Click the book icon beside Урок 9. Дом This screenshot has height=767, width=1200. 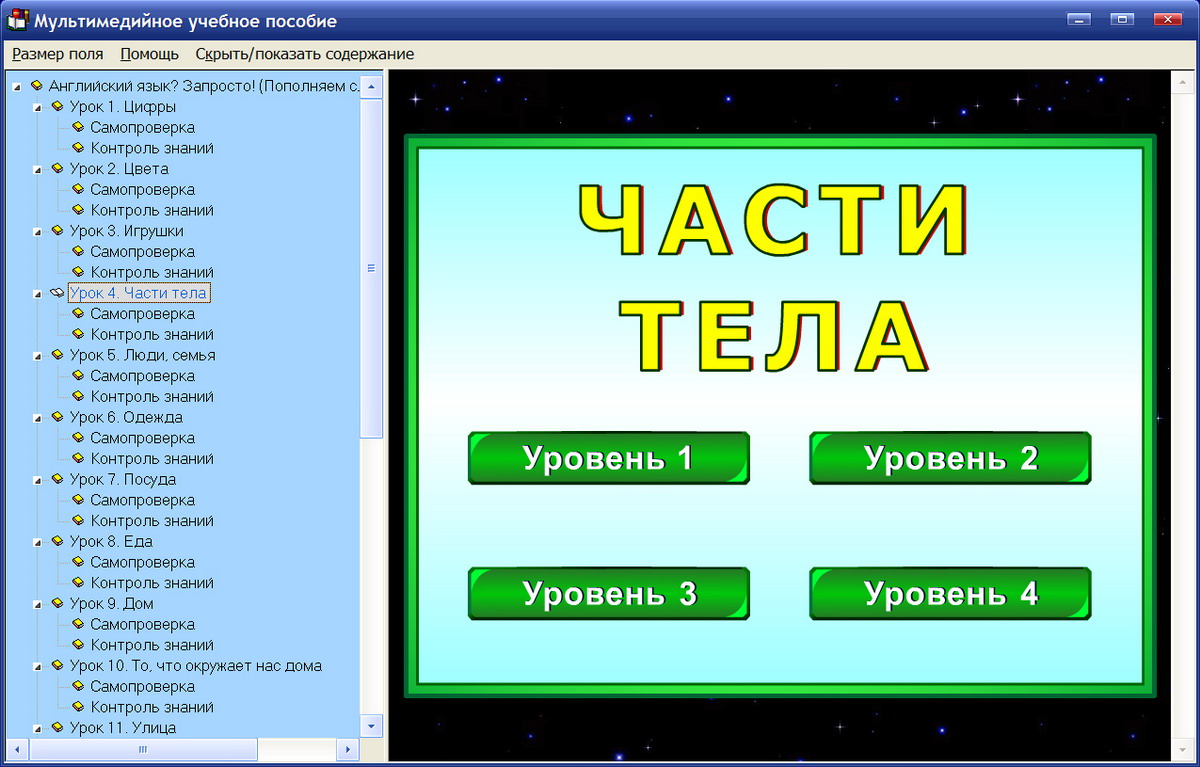(x=57, y=603)
